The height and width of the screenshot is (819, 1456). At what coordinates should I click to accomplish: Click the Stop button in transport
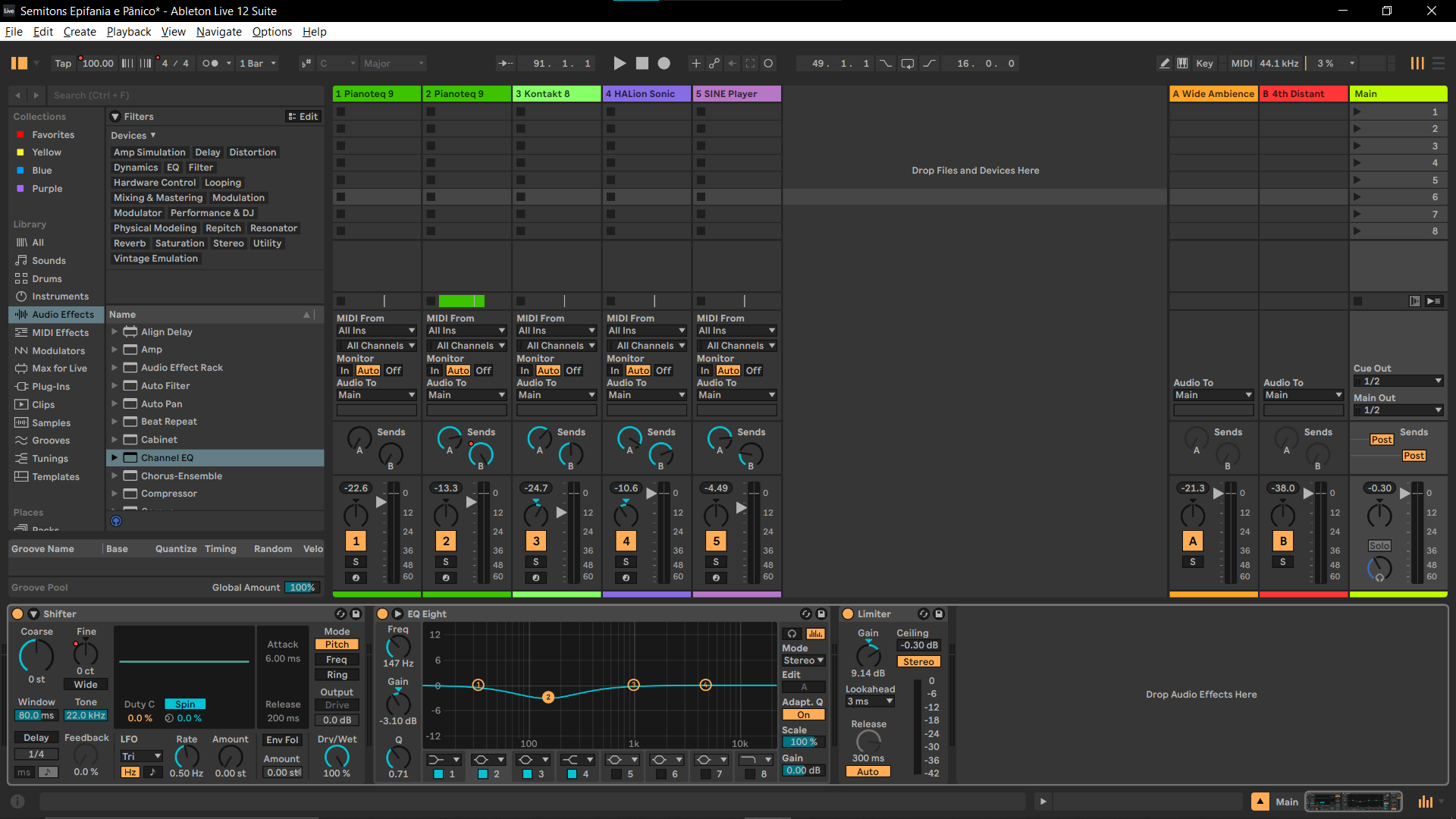[x=642, y=64]
